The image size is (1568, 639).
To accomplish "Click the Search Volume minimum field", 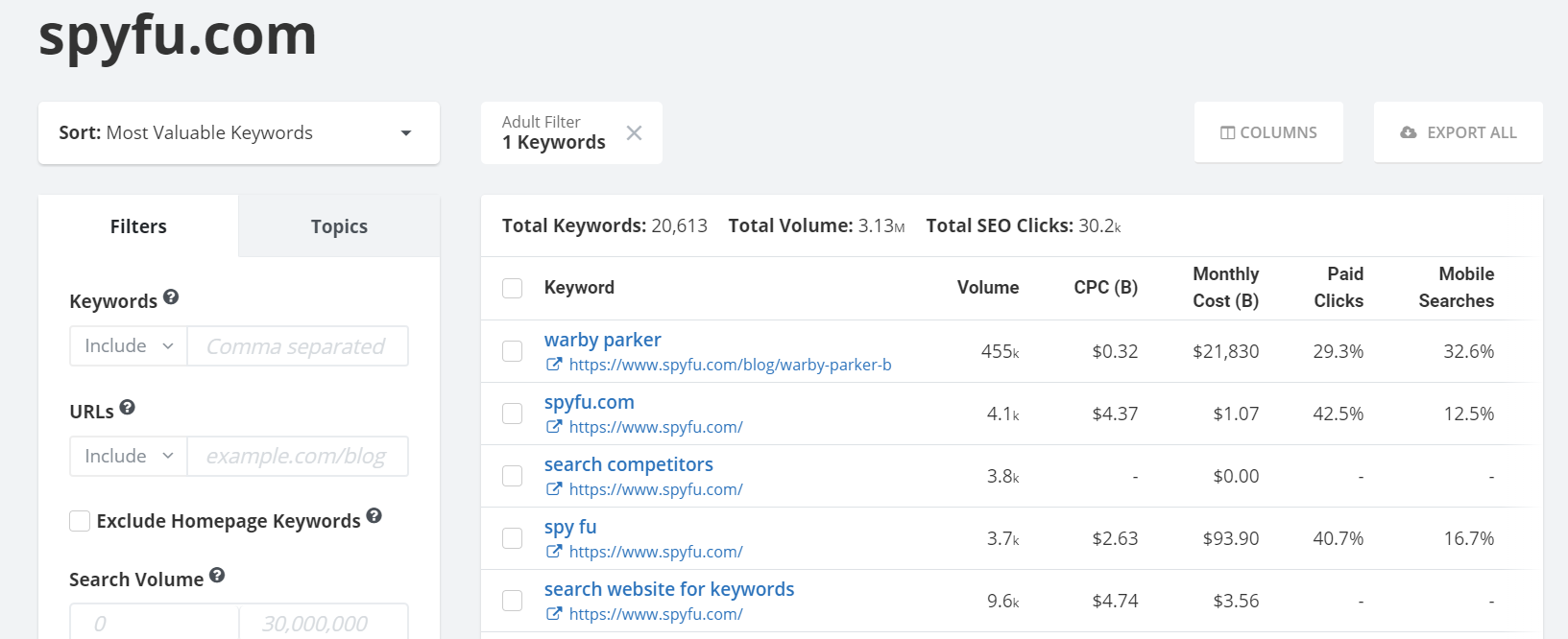I will tap(154, 622).
